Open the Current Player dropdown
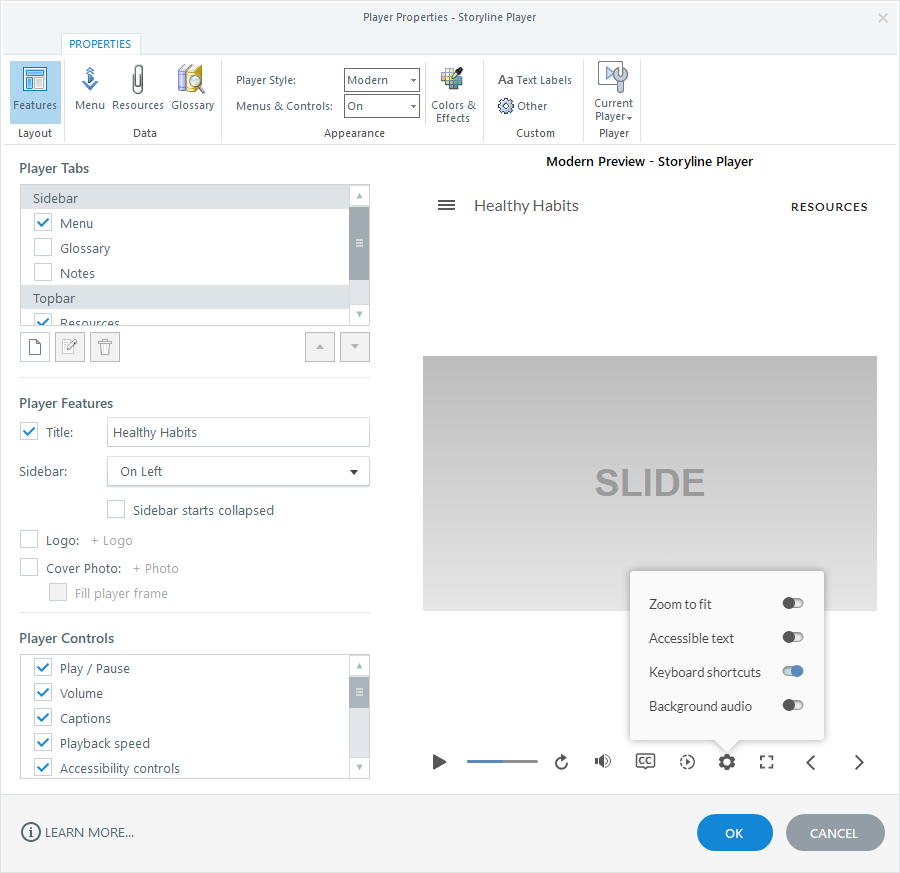This screenshot has width=900, height=873. pyautogui.click(x=614, y=92)
